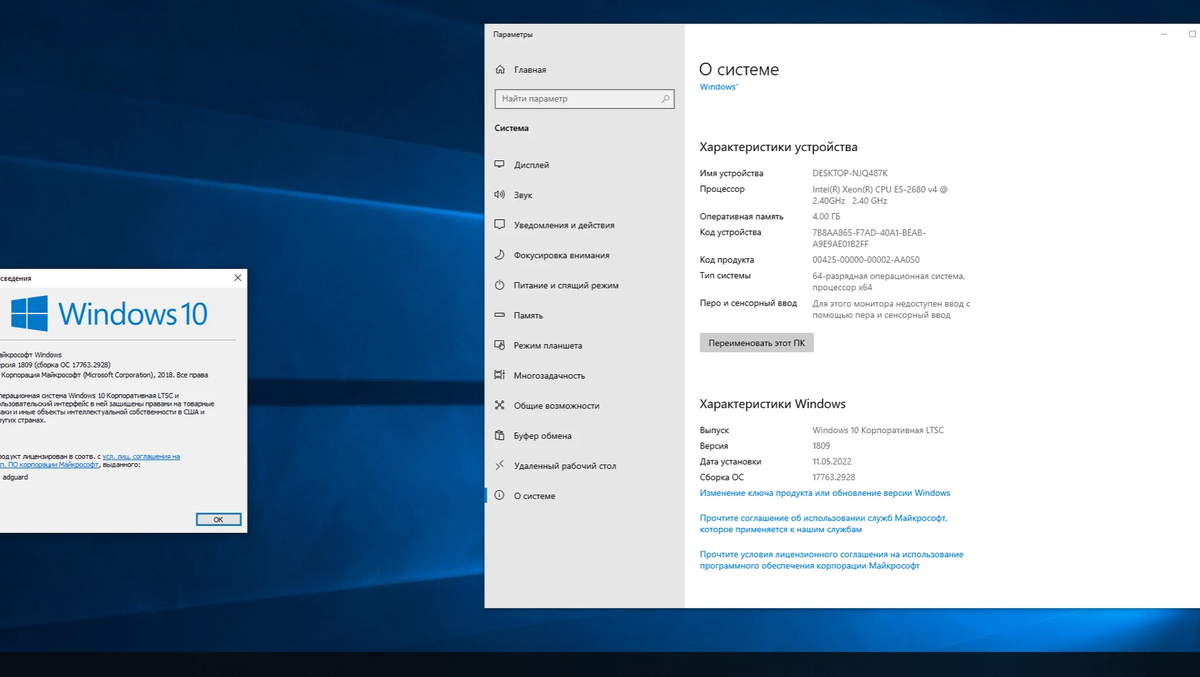
Task: Click the Уведомления и действия icon
Action: coord(500,225)
